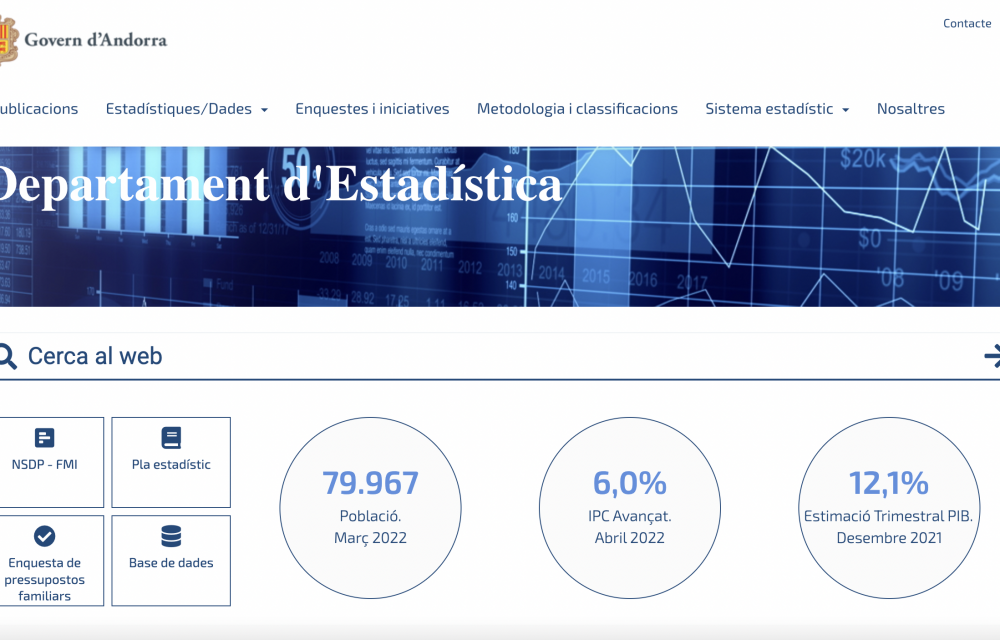This screenshot has height=640, width=1000.
Task: Click the arrow icon right of search bar
Action: [x=992, y=356]
